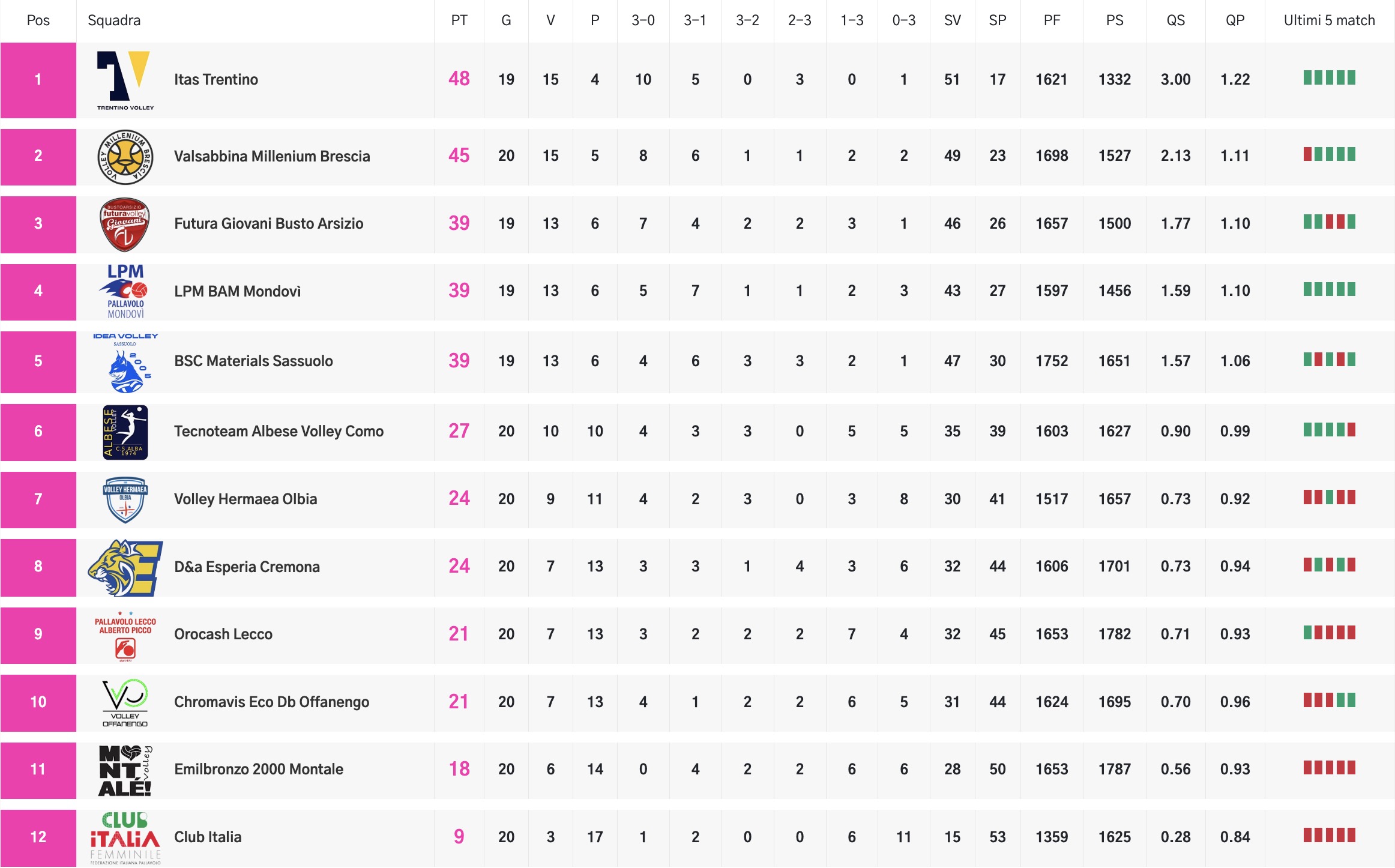Click the Squadra column header
This screenshot has width=1395, height=868.
tap(114, 20)
